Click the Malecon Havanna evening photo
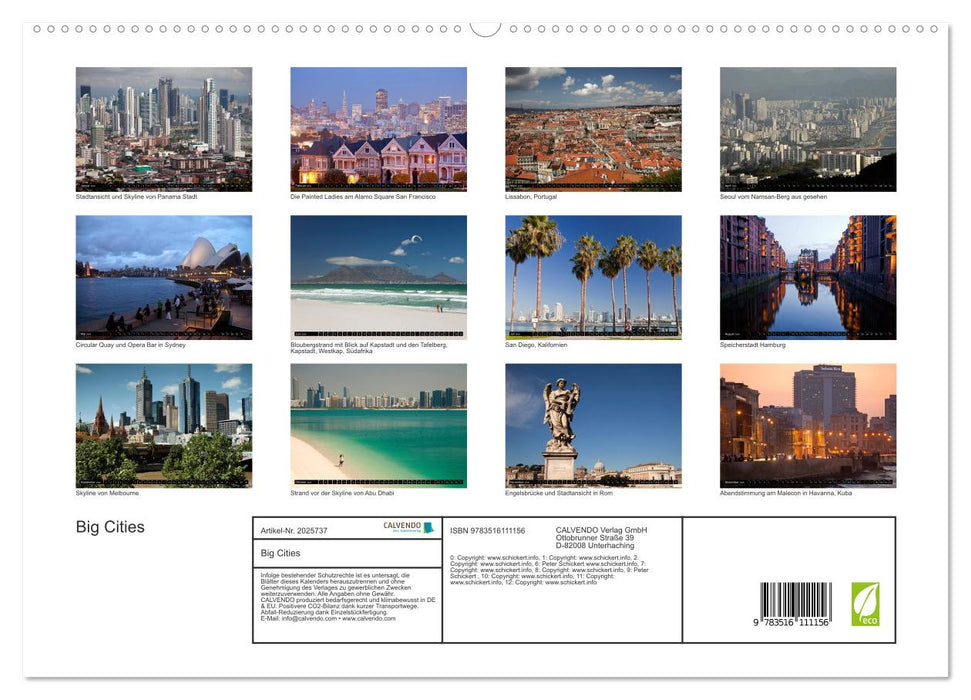The width and height of the screenshot is (971, 700). point(808,424)
